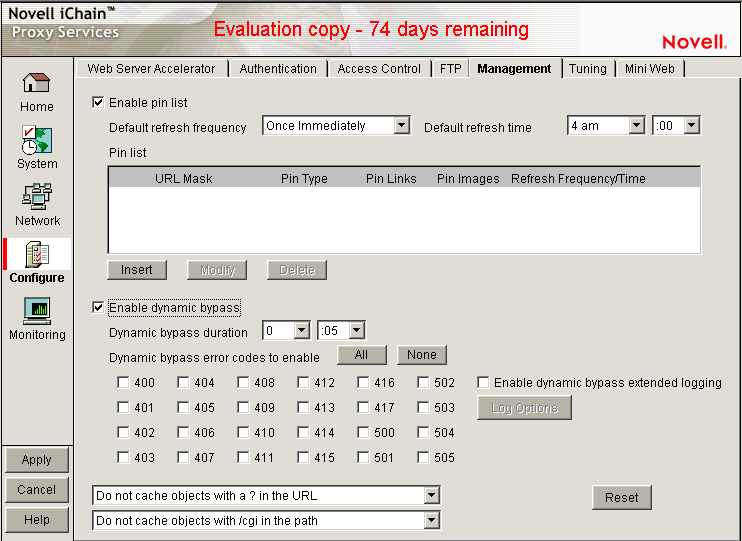Check error code 404

pyautogui.click(x=183, y=382)
